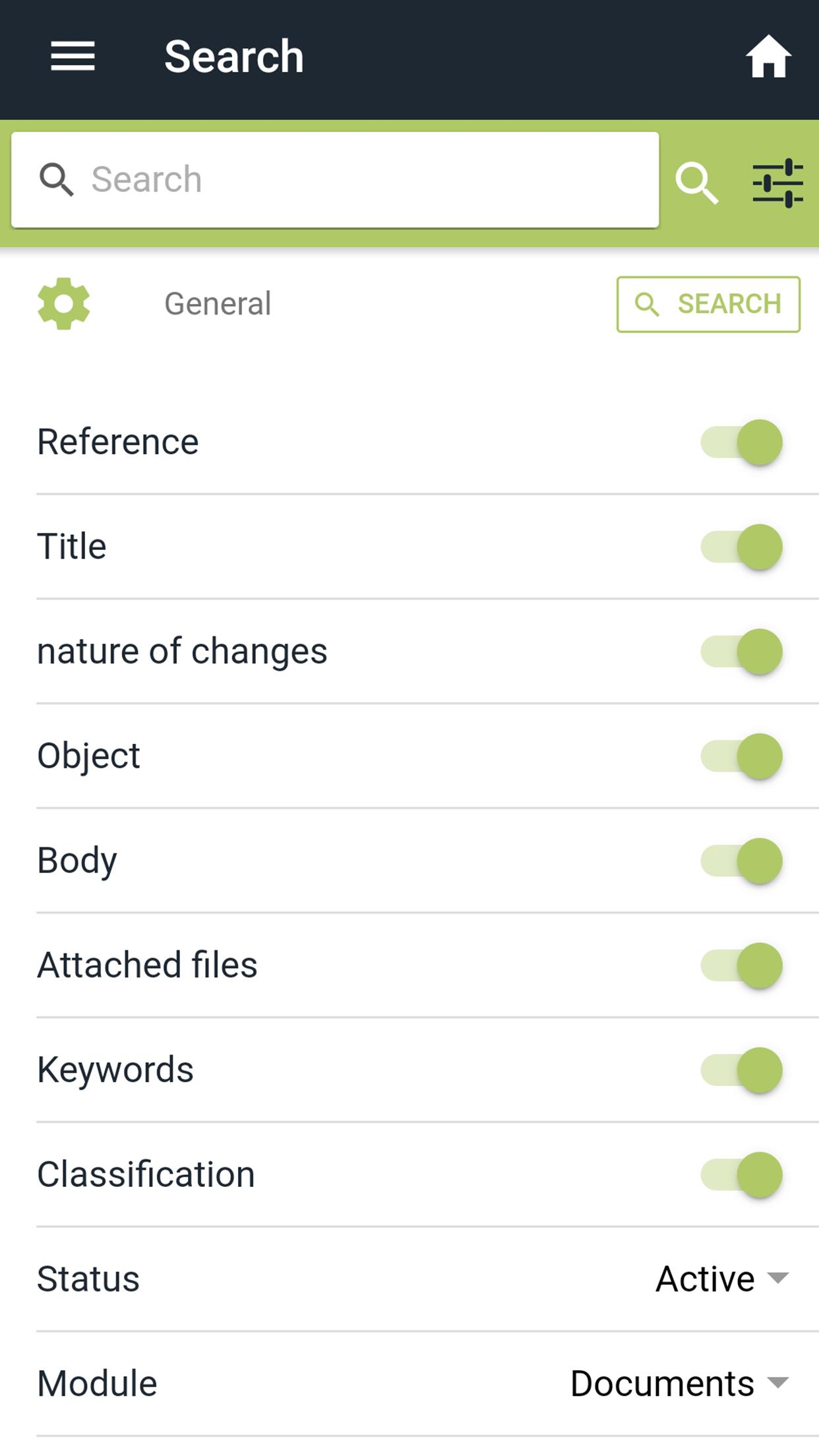Tap the white magnifier search icon
This screenshot has width=819, height=1456.
[x=696, y=183]
